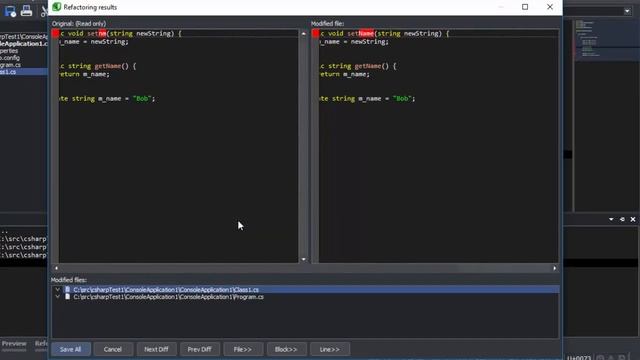Click the output panel pin icon

point(622,220)
